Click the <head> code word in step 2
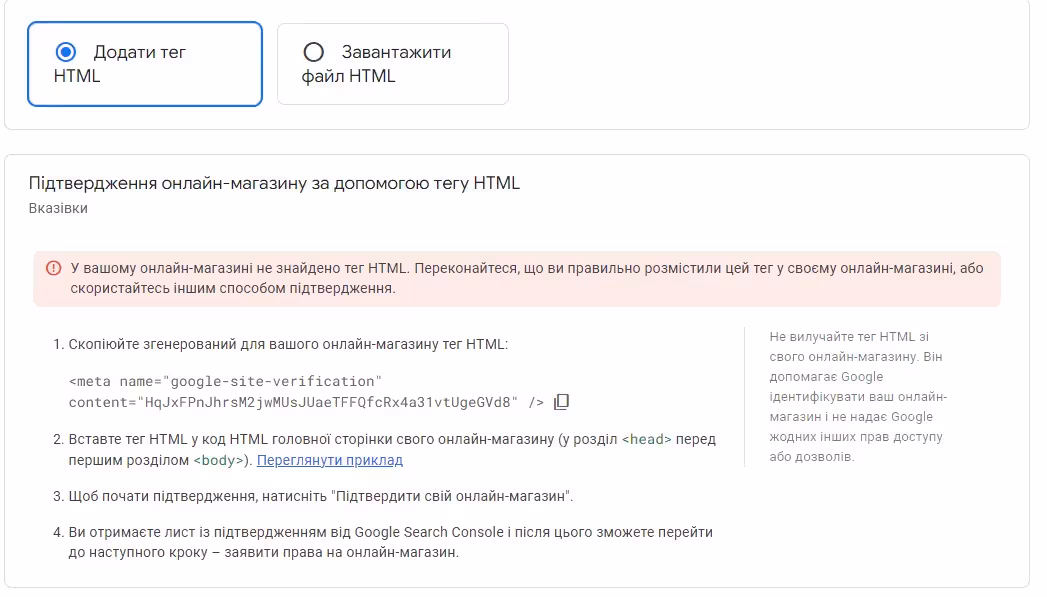 646,439
